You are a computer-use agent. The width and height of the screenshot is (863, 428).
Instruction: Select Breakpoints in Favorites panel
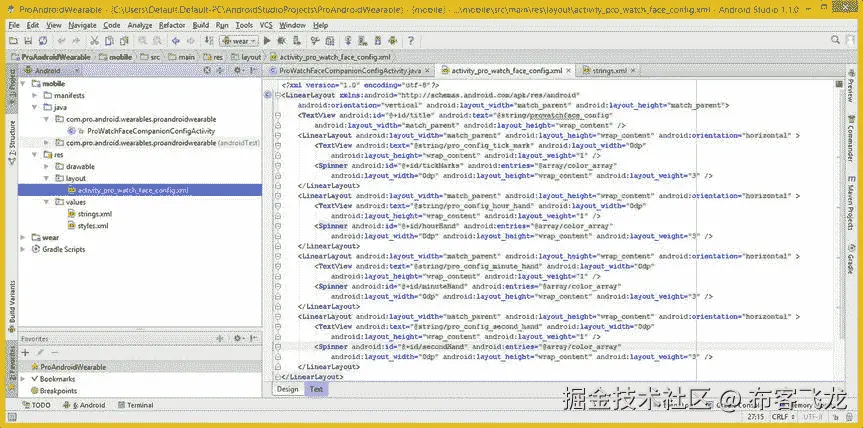(58, 391)
